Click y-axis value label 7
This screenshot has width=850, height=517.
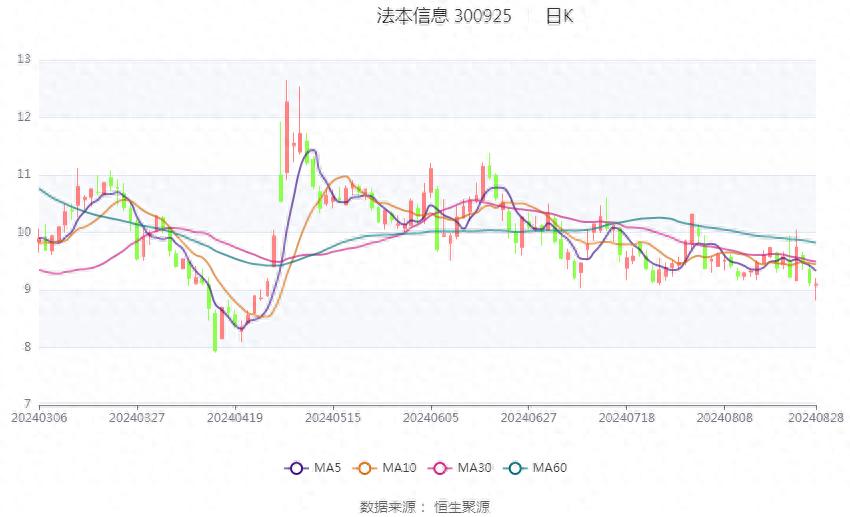(27, 404)
